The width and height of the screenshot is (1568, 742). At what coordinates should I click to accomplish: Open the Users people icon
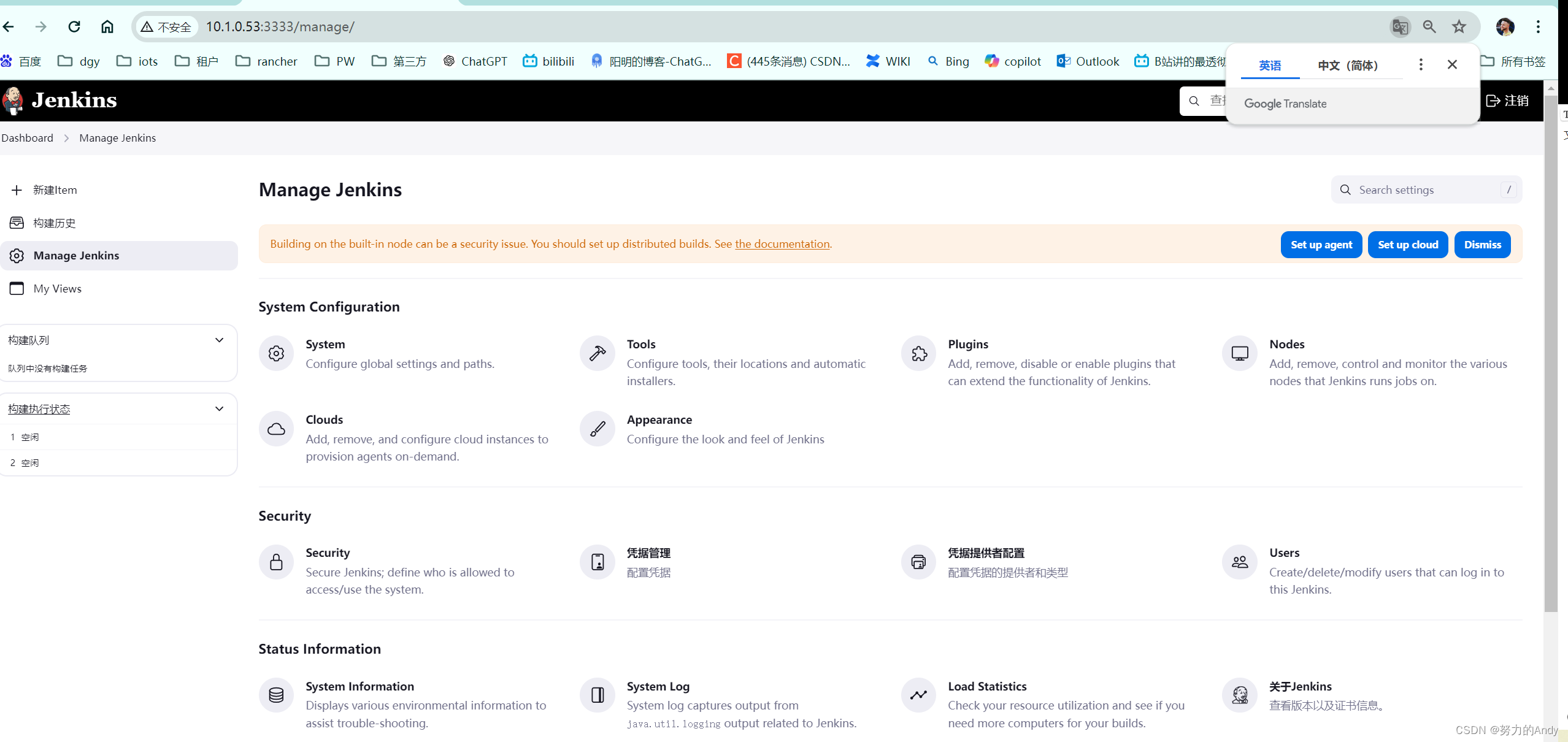point(1240,562)
